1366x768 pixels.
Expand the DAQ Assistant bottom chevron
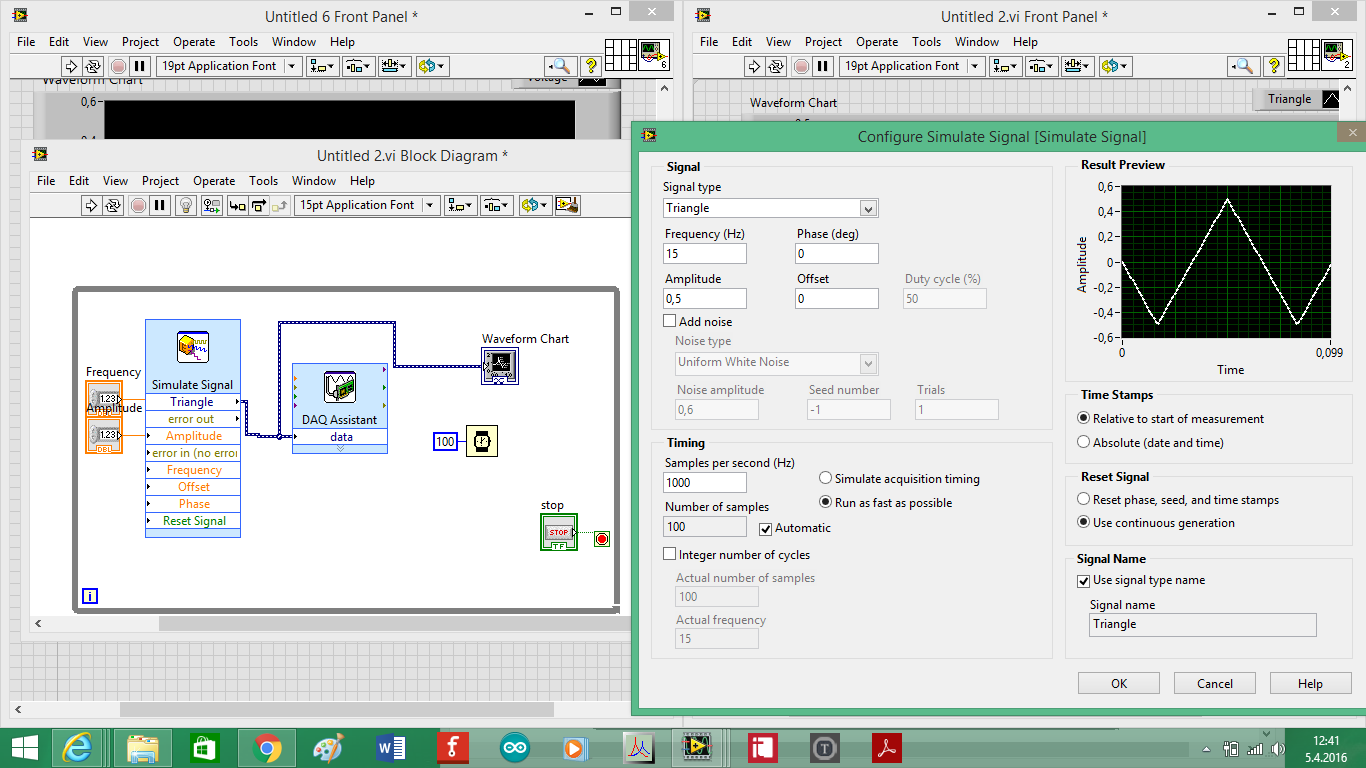340,449
